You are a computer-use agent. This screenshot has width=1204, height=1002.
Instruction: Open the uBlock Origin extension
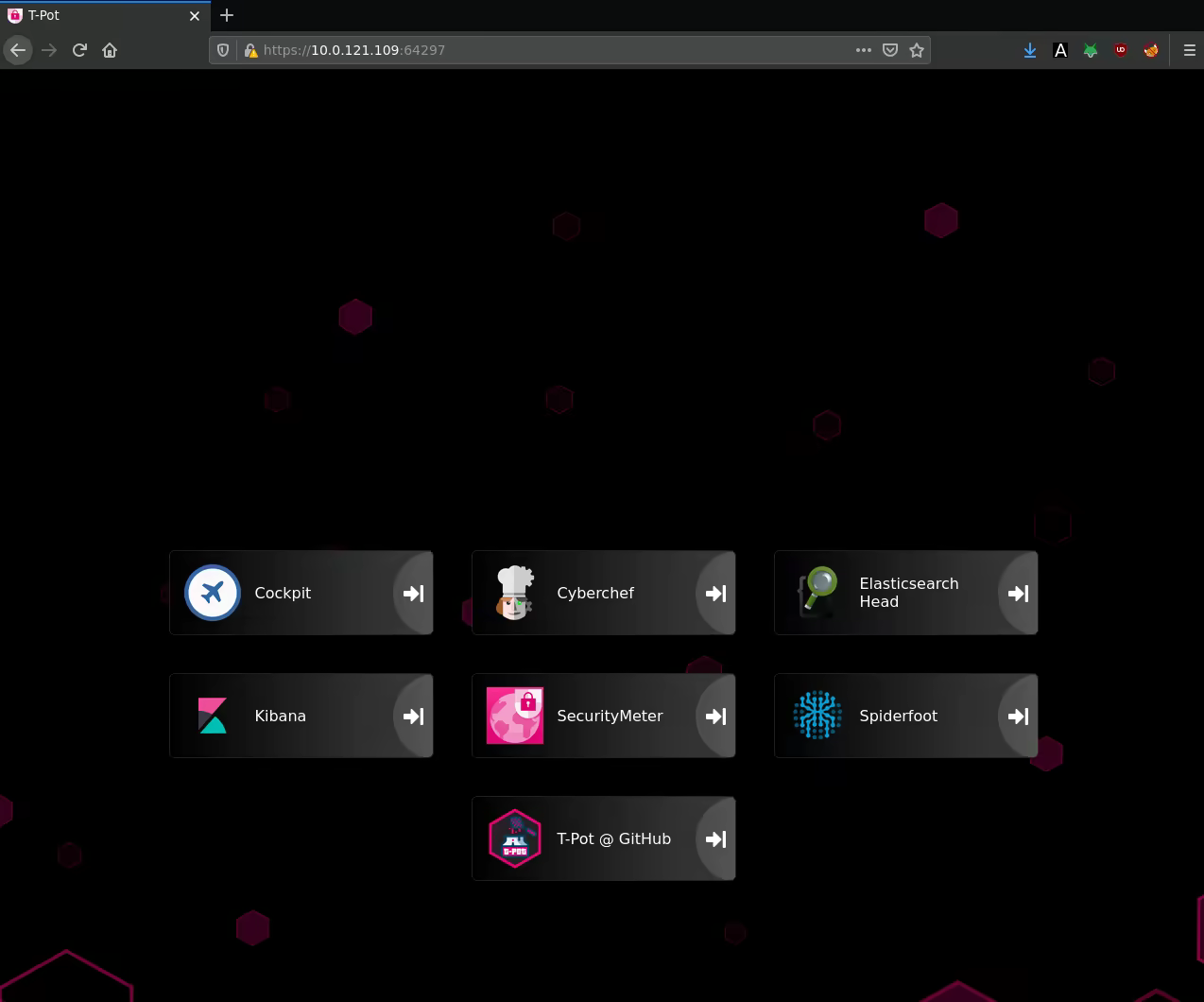coord(1121,50)
